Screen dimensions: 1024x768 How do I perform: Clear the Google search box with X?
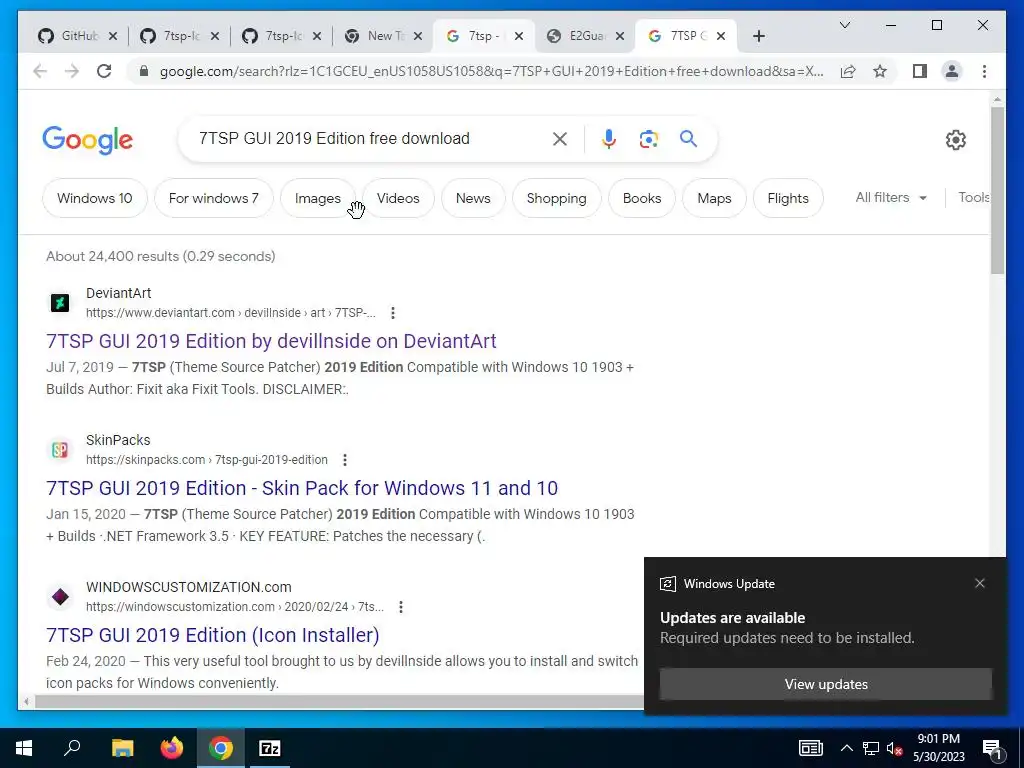560,138
